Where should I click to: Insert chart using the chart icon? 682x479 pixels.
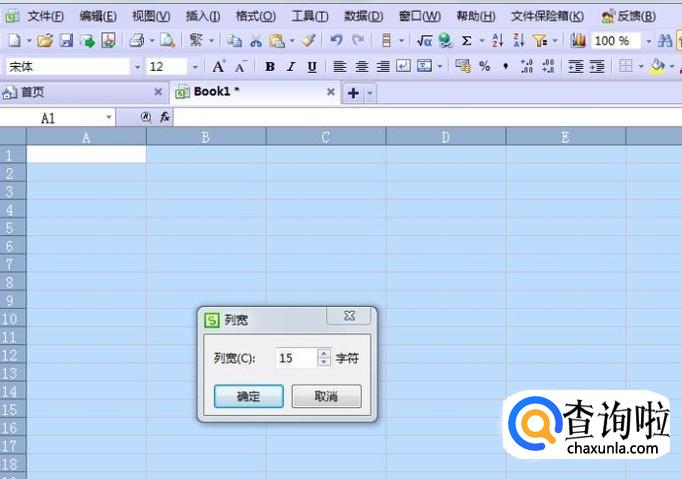(578, 41)
